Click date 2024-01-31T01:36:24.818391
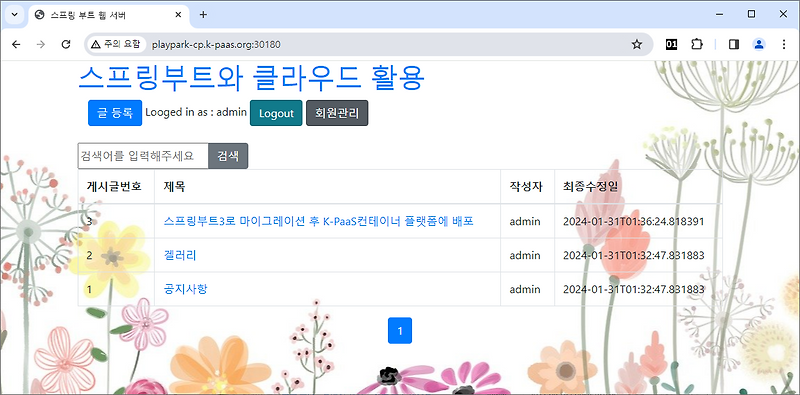Viewport: 800px width, 395px height. 634,221
